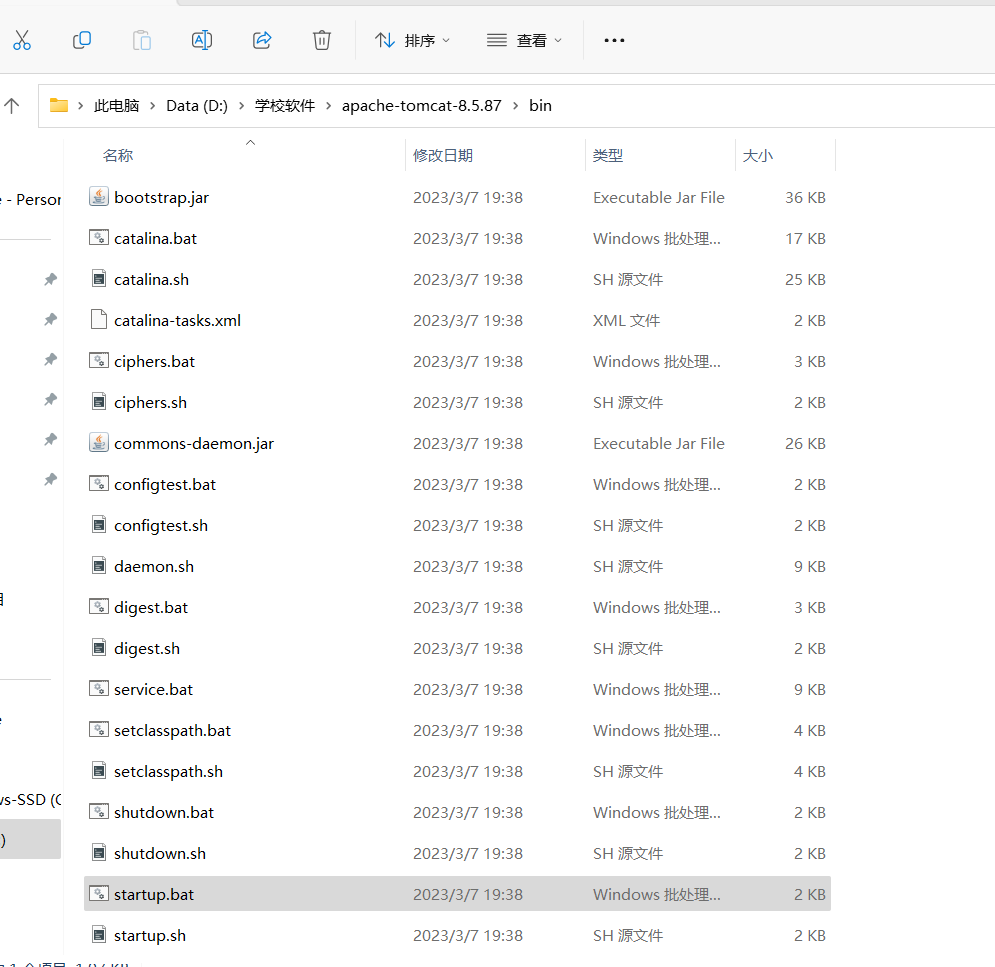Navigate to Data (D:) in breadcrumb

click(197, 105)
